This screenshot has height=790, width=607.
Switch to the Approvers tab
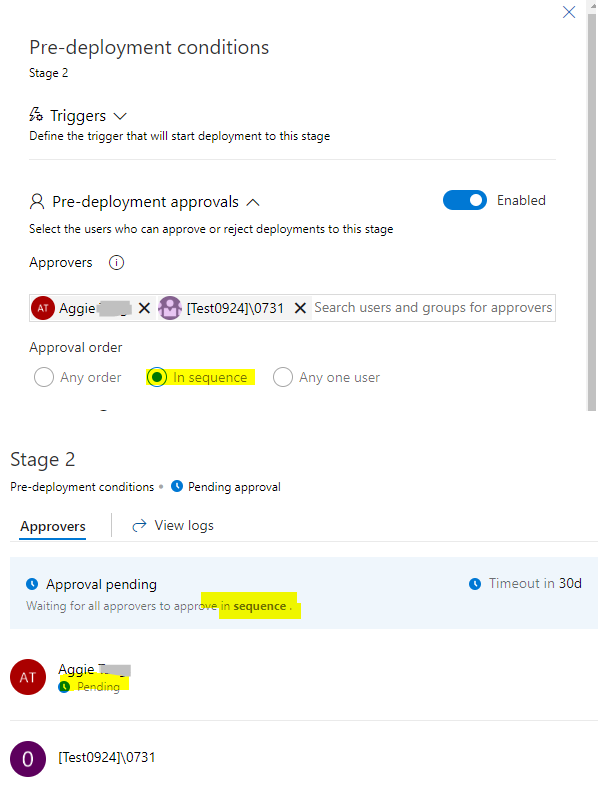click(x=53, y=525)
